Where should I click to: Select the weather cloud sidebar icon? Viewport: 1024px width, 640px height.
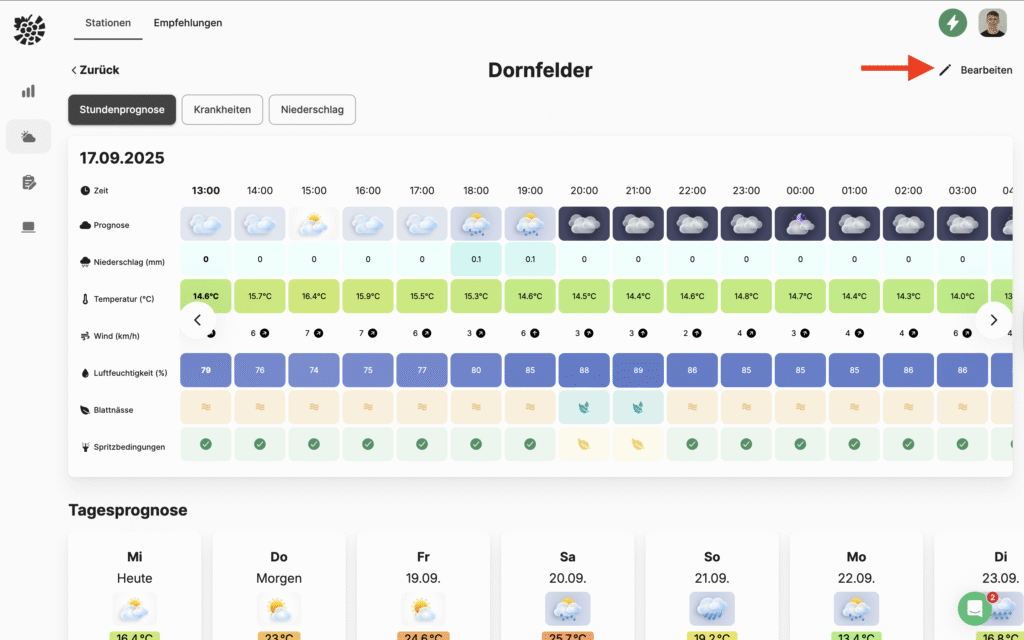click(x=28, y=137)
